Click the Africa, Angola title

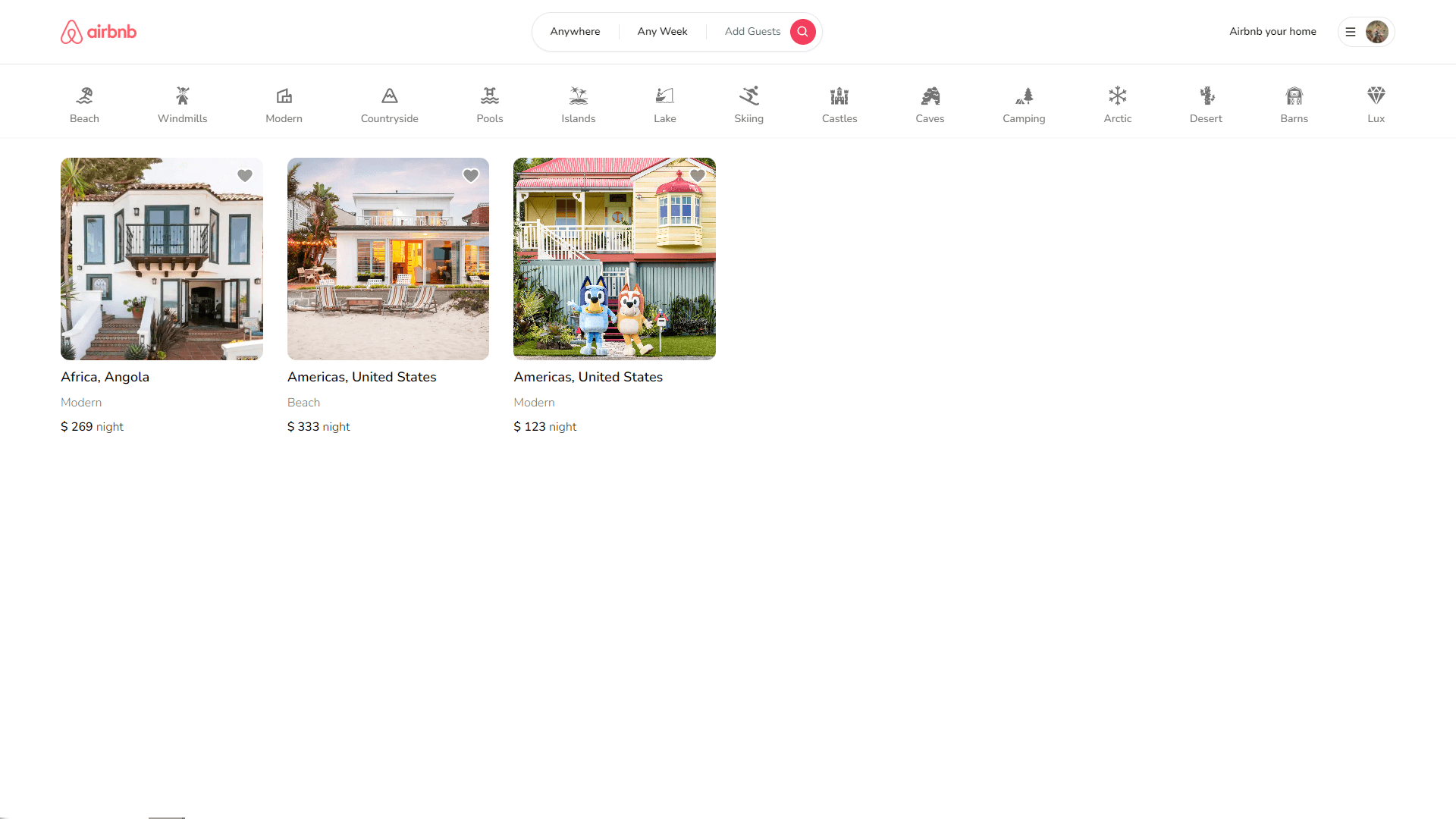(105, 377)
